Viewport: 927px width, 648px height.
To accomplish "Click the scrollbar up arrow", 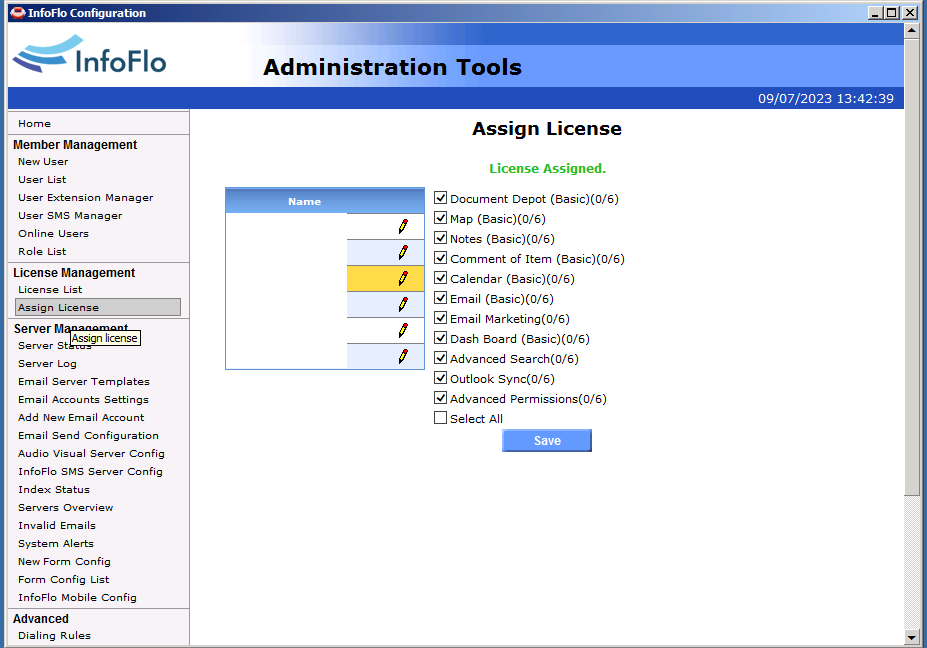I will pos(911,29).
